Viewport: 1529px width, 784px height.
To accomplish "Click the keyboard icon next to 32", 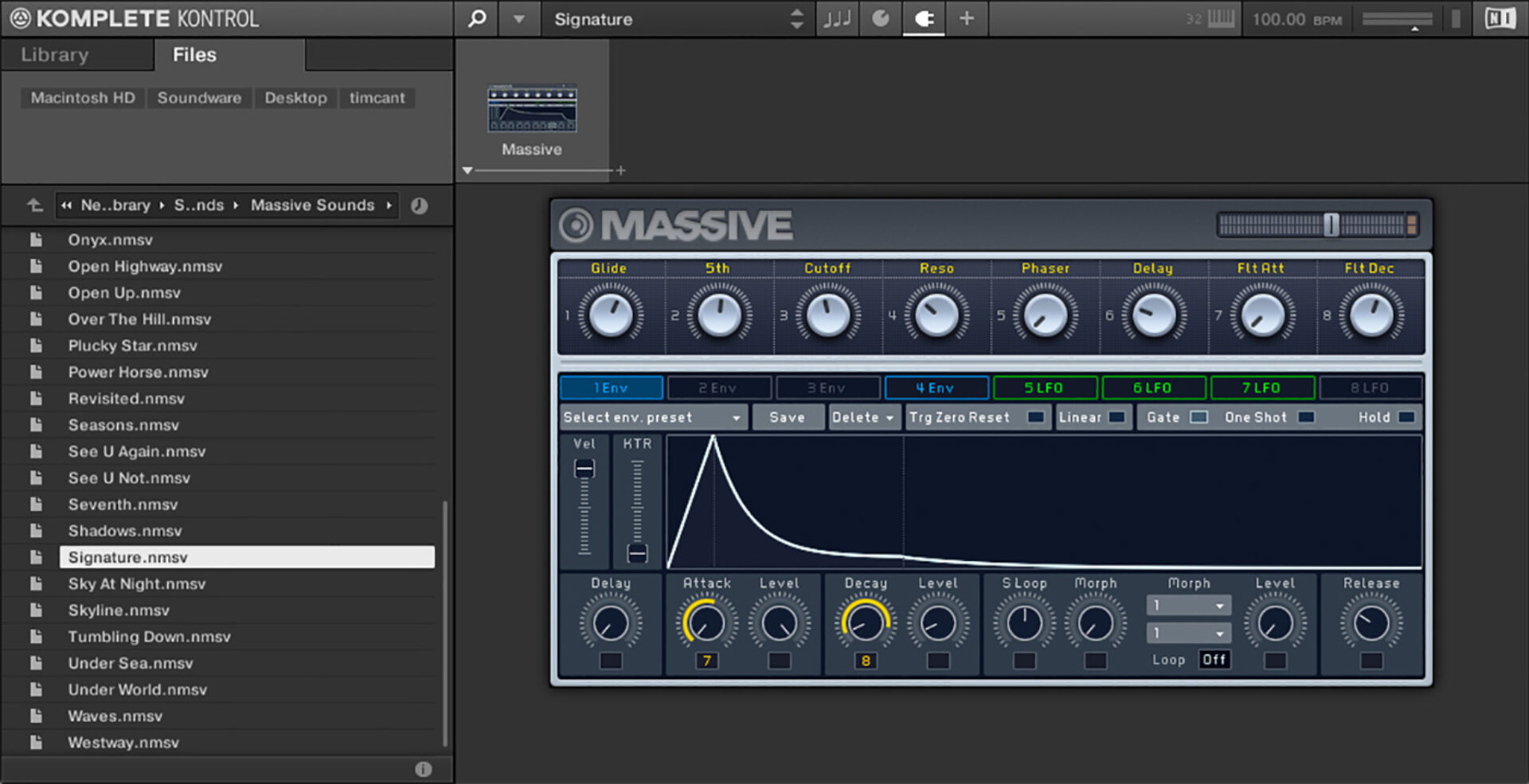I will coord(1221,18).
